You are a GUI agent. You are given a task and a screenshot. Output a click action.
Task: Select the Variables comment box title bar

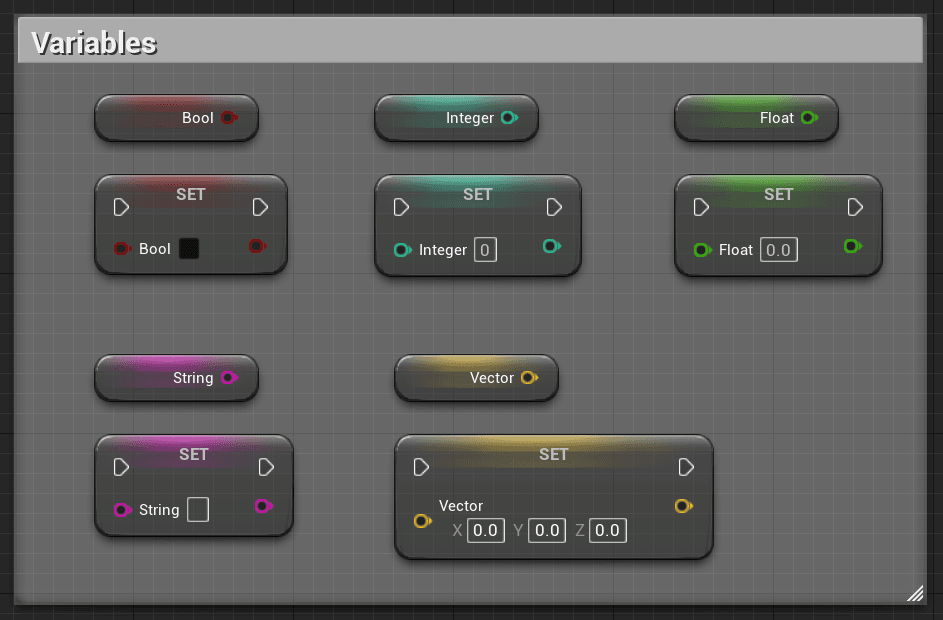click(470, 42)
